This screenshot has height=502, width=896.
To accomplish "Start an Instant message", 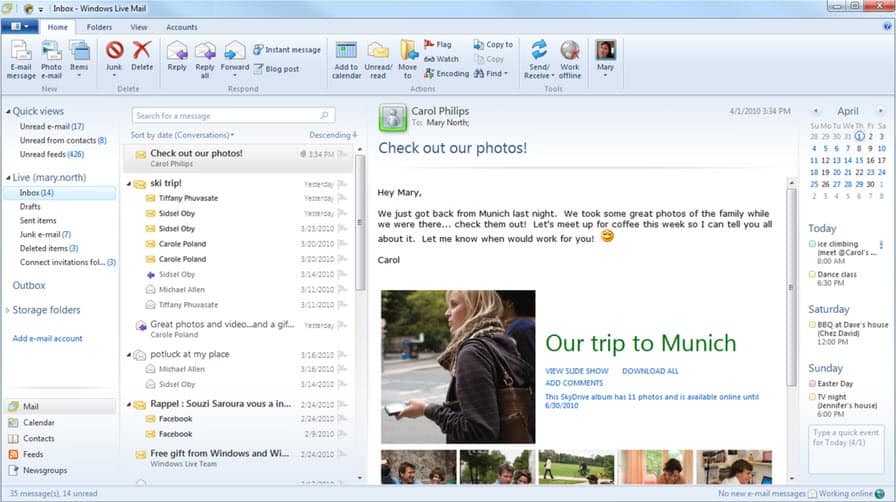I will click(287, 50).
